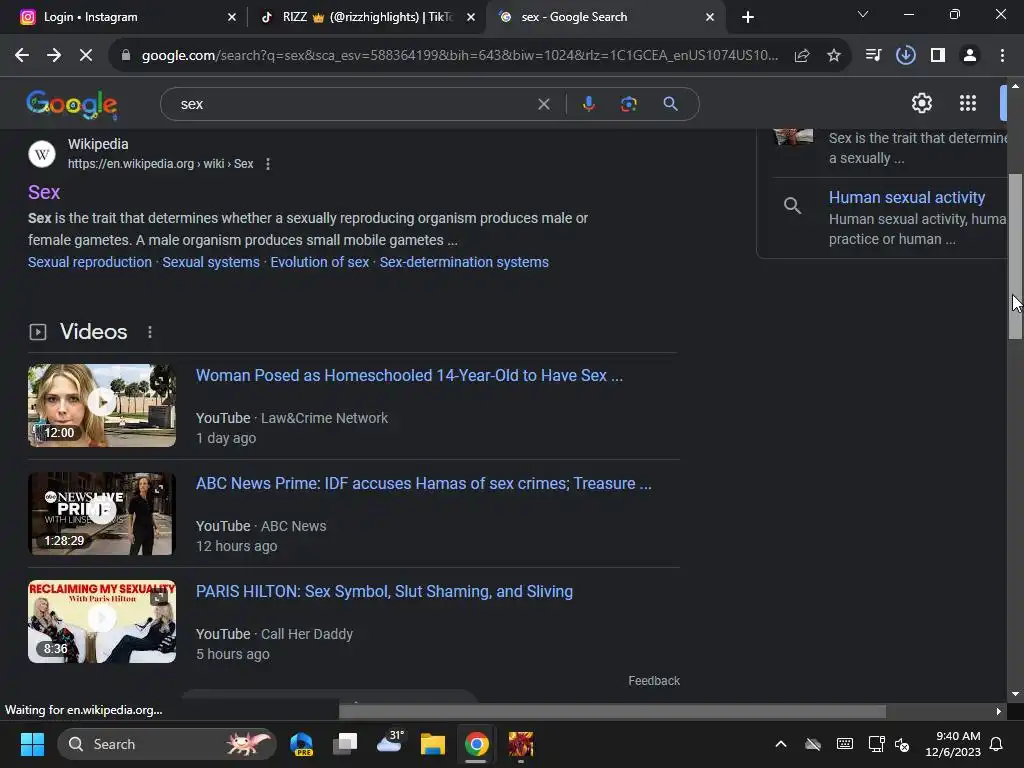Open File Explorer from the taskbar
The width and height of the screenshot is (1024, 768).
[x=432, y=744]
